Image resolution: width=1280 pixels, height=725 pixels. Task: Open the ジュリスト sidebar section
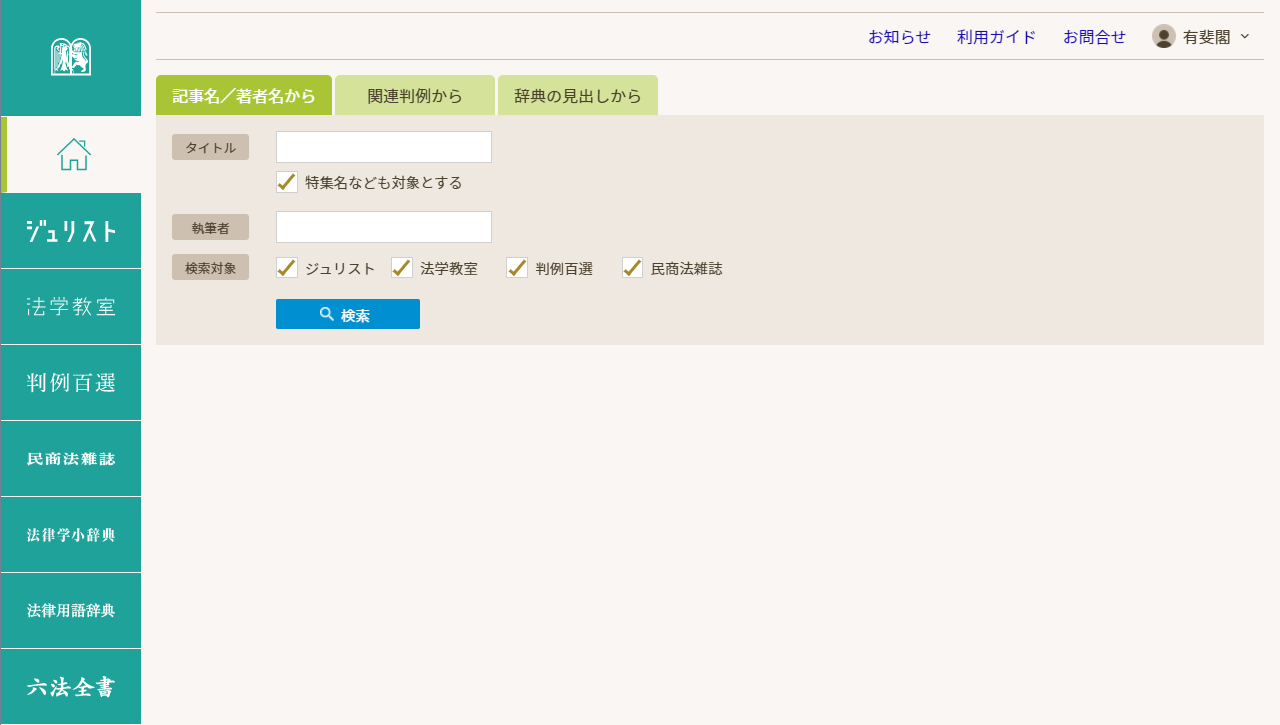pos(71,231)
